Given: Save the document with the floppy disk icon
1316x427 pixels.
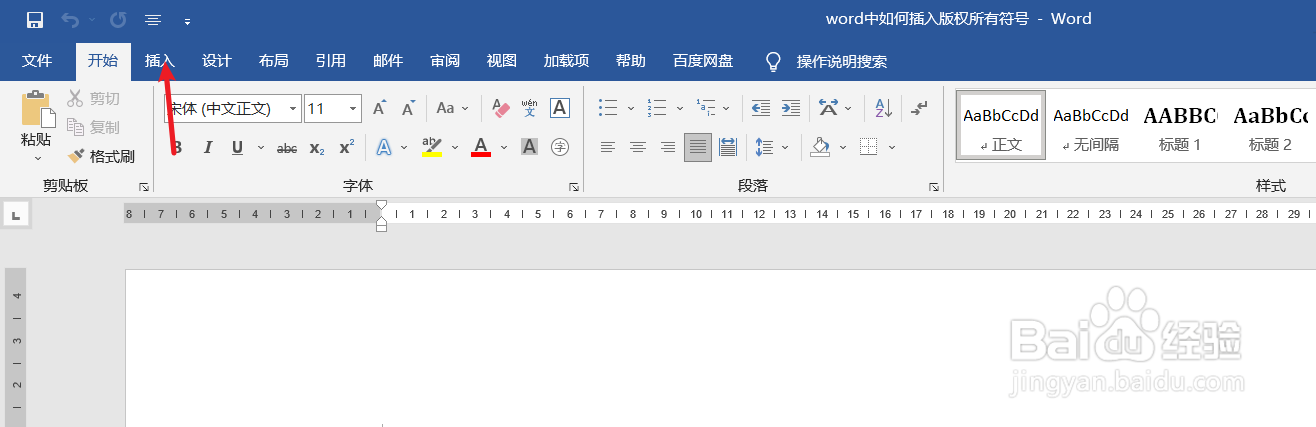Looking at the screenshot, I should pyautogui.click(x=35, y=19).
